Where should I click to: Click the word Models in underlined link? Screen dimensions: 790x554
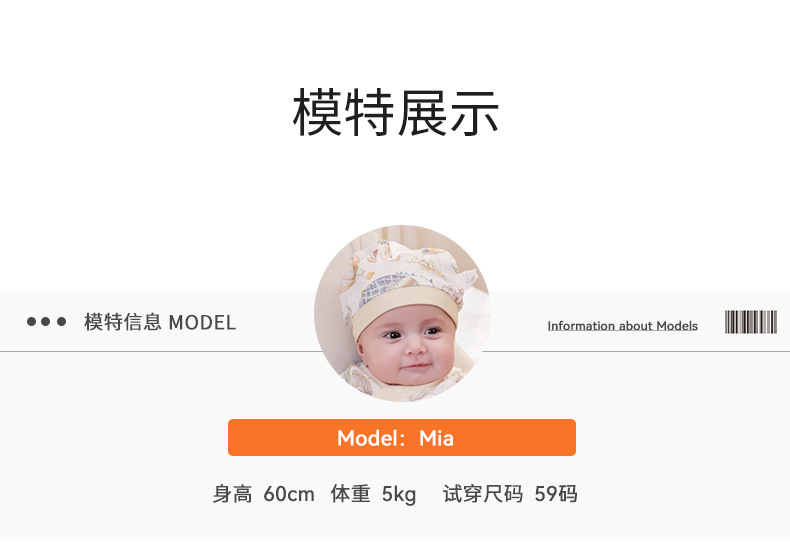pos(677,326)
